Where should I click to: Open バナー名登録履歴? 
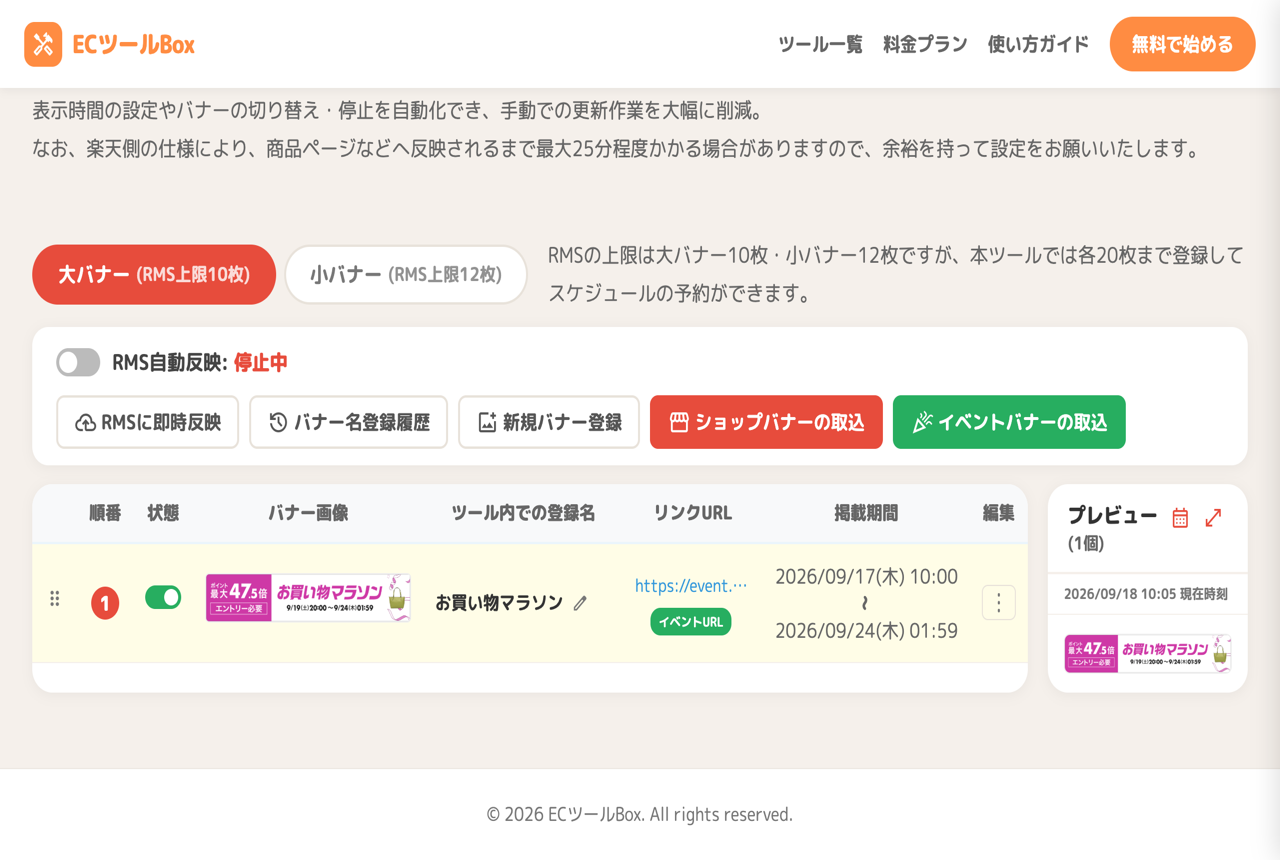click(348, 422)
